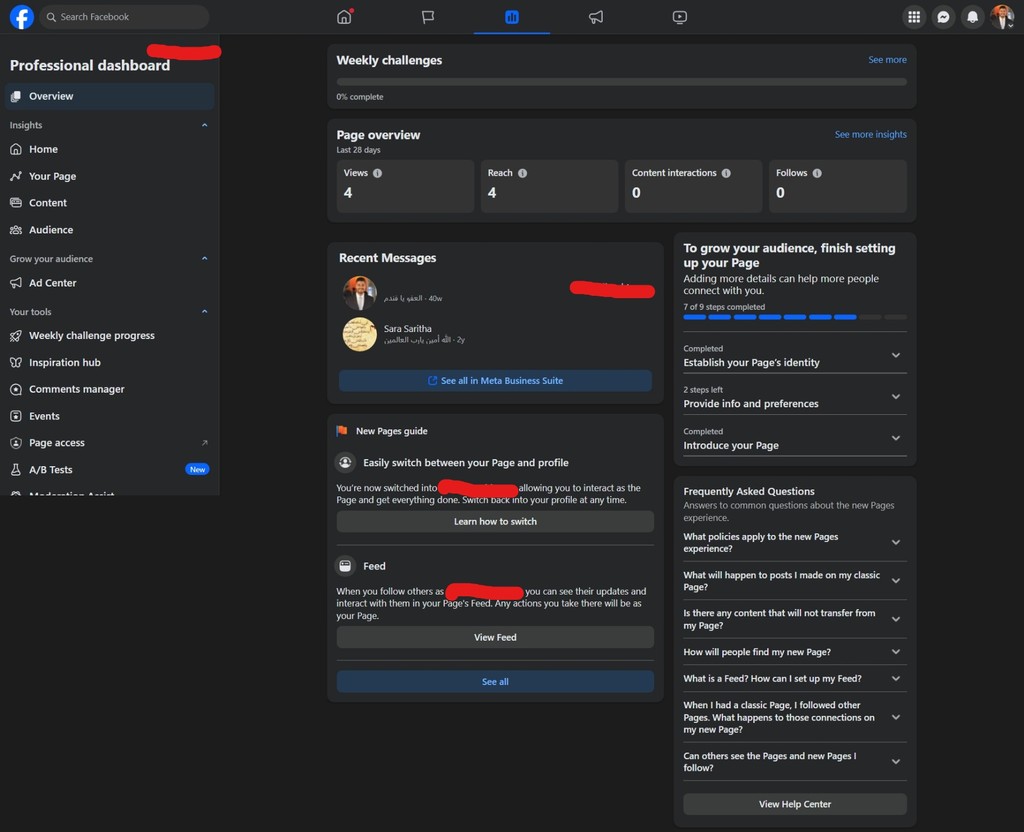Viewport: 1024px width, 832px height.
Task: Click See more insights link
Action: (x=870, y=134)
